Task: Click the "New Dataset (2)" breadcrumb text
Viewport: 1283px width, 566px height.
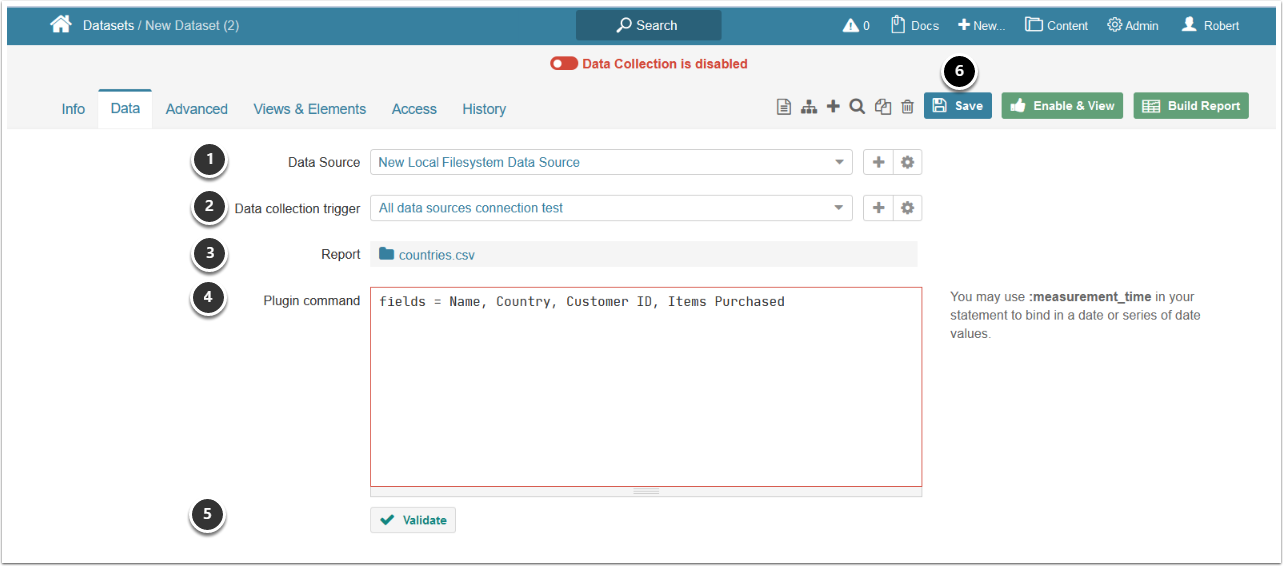Action: pos(192,25)
